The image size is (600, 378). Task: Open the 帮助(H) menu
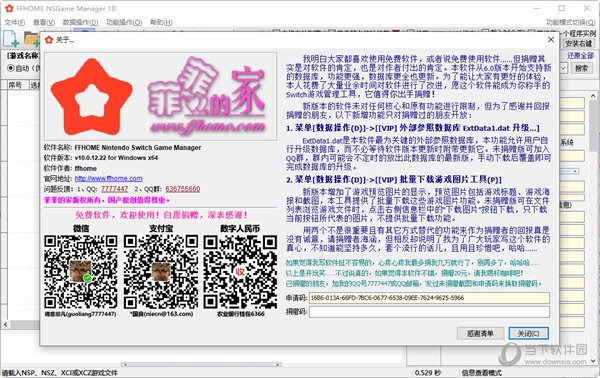tap(161, 23)
